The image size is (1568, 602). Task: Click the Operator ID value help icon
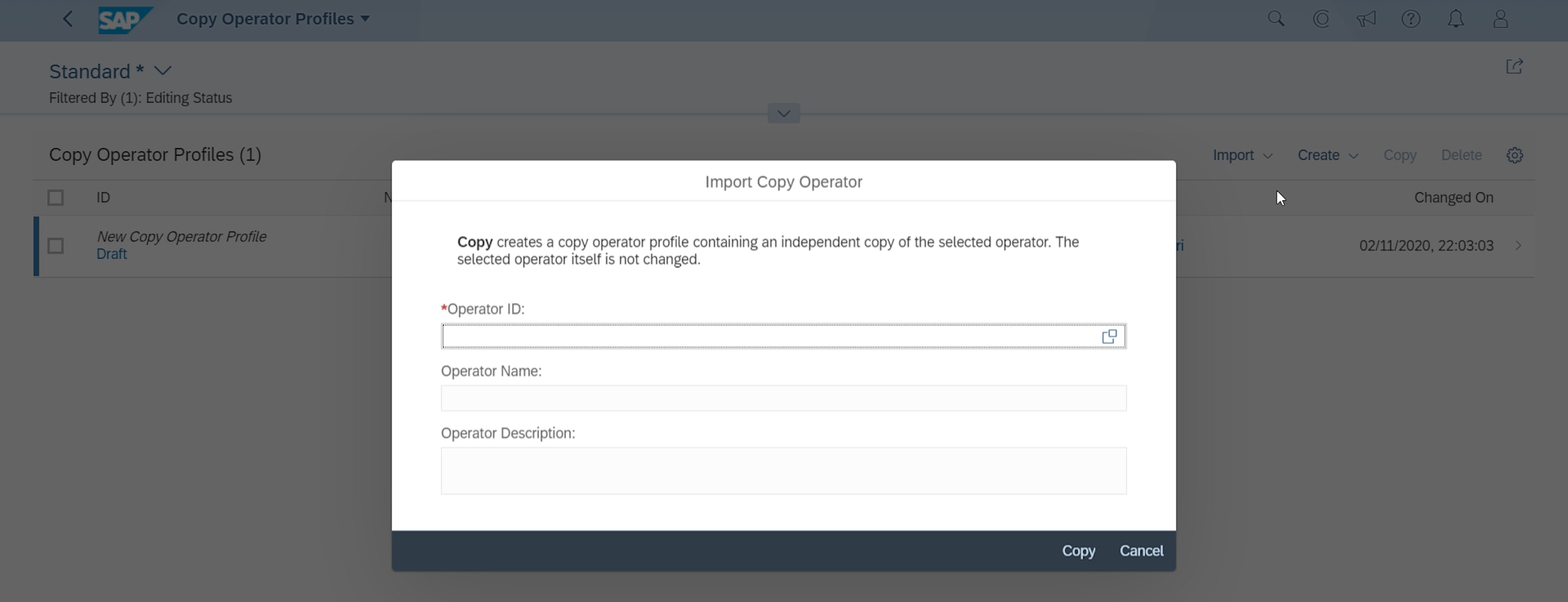pyautogui.click(x=1110, y=335)
